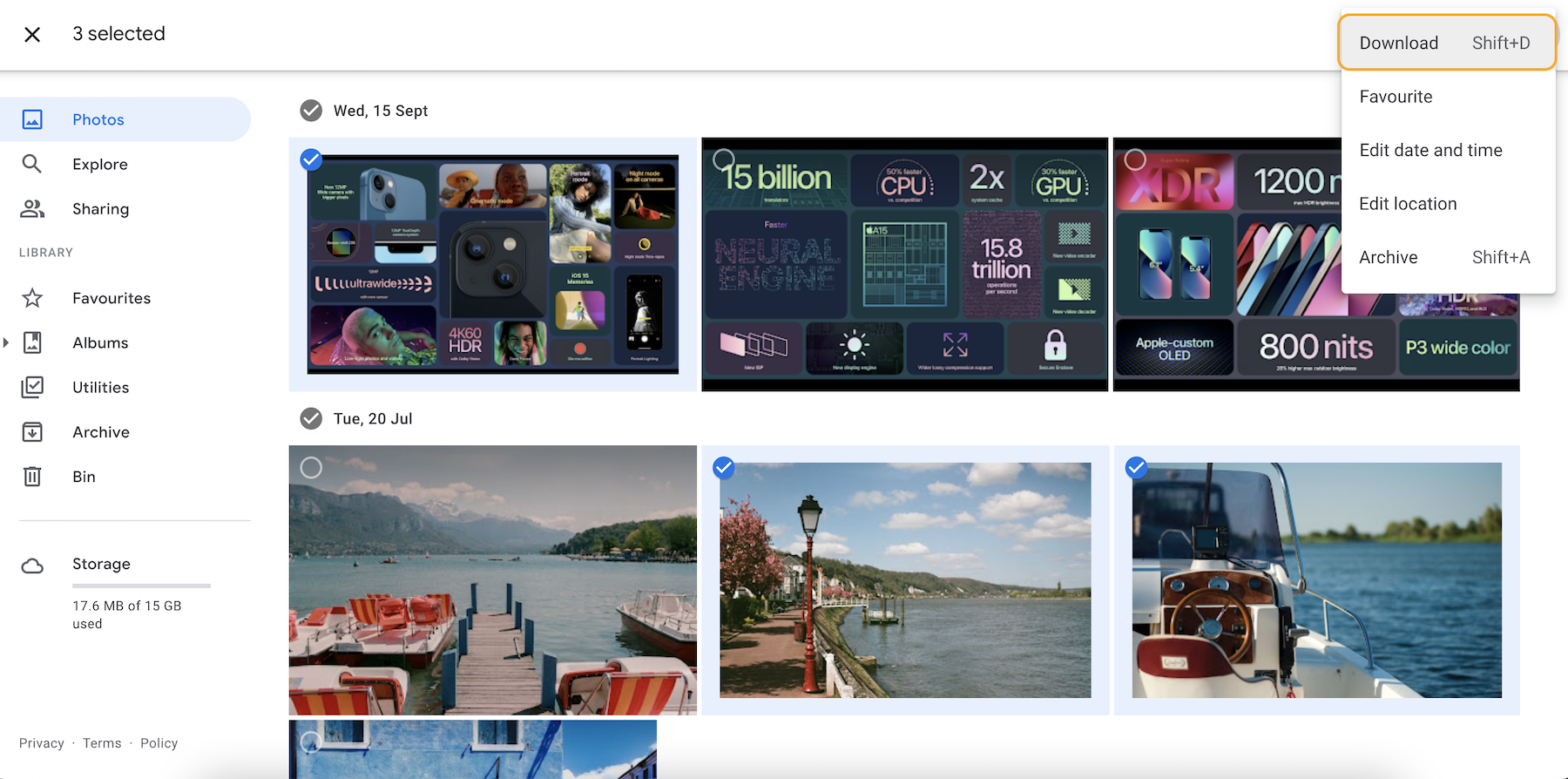Open Utilities checkmark icon in sidebar
Viewport: 1568px width, 779px height.
(32, 387)
